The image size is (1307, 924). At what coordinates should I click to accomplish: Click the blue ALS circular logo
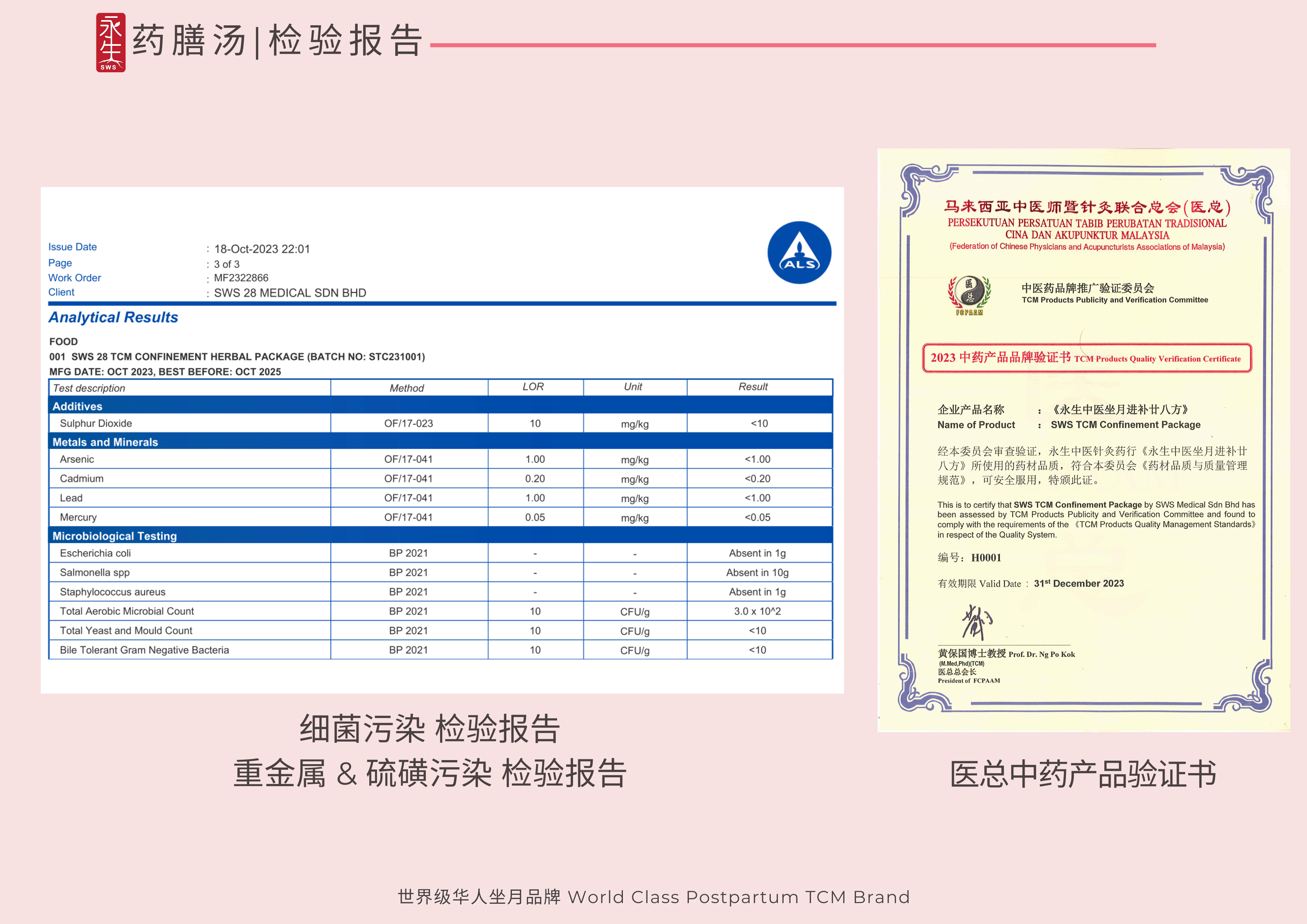pos(799,252)
